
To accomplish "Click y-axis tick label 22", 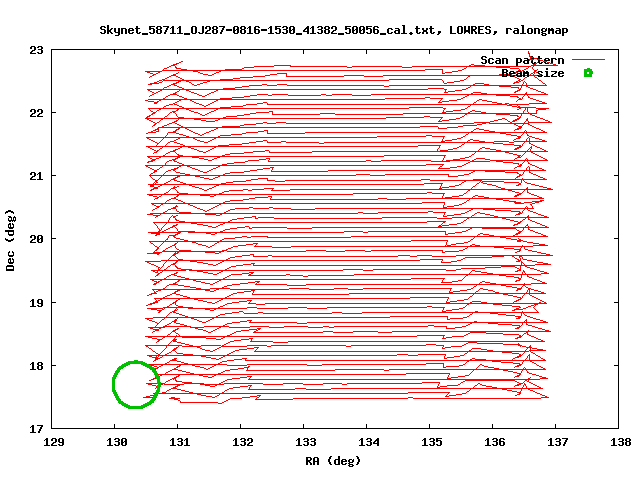I will (x=36, y=113).
